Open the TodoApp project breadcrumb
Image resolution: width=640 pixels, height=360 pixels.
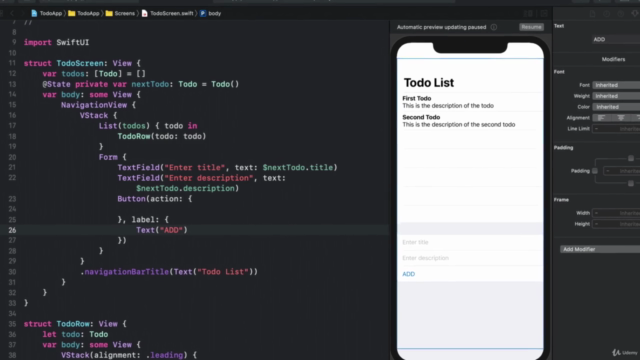coord(47,13)
